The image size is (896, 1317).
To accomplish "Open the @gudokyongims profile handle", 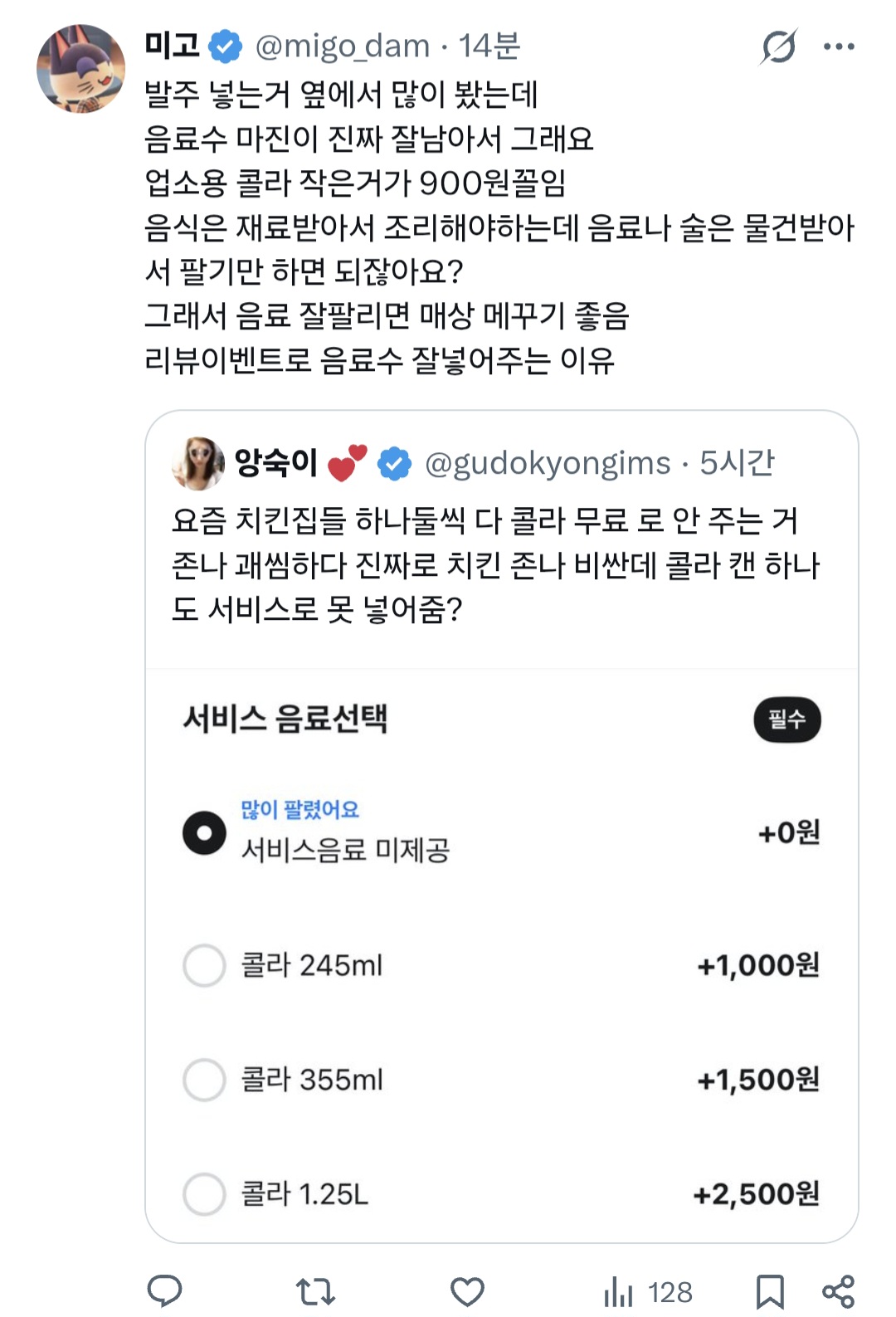I will pos(548,463).
